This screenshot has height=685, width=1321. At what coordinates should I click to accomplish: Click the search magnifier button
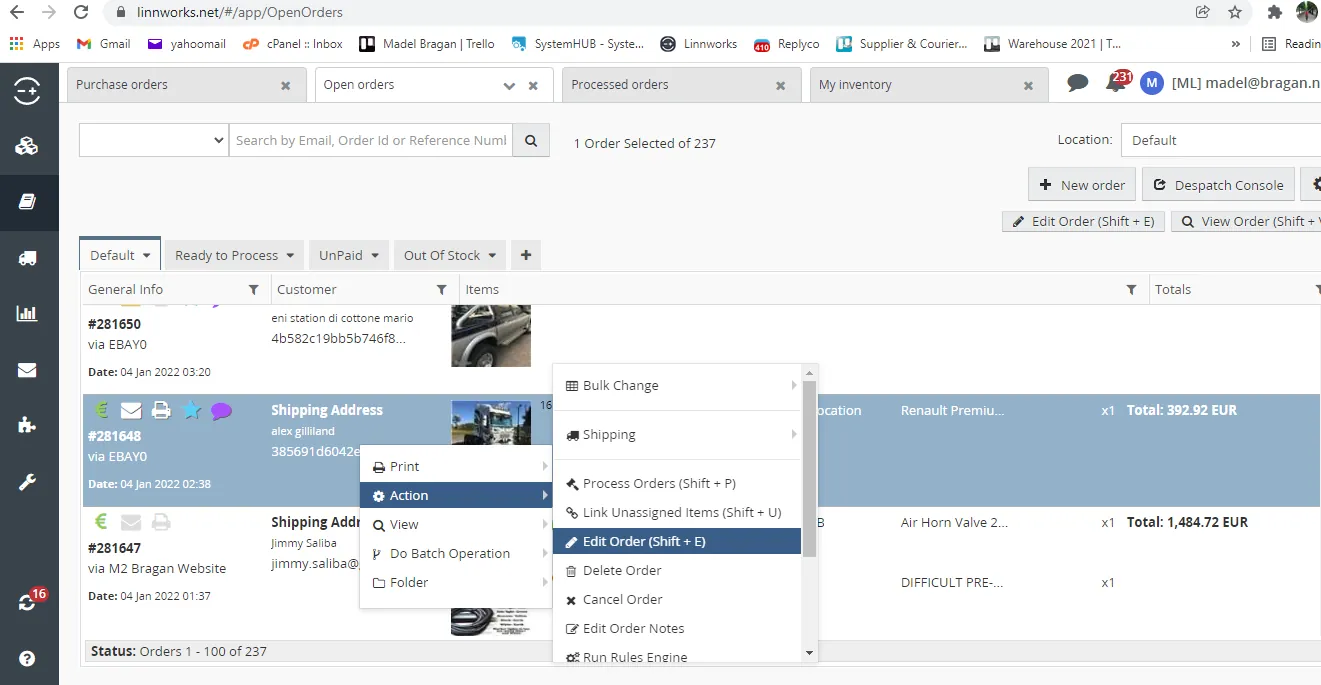point(531,140)
